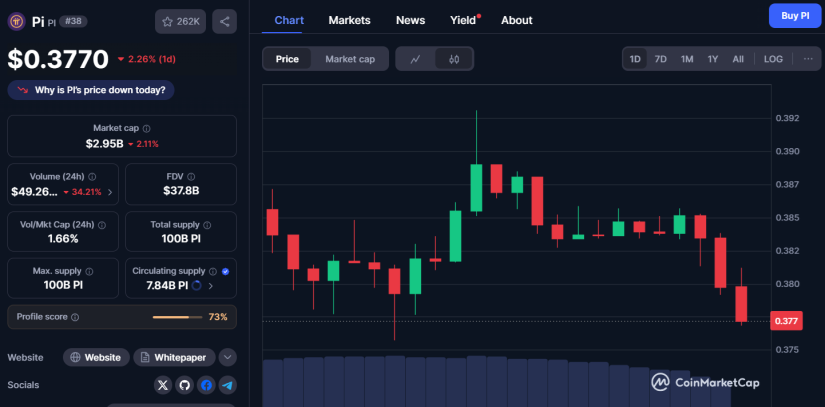This screenshot has width=825, height=407.
Task: Open the Whitepaper link button
Action: [174, 358]
